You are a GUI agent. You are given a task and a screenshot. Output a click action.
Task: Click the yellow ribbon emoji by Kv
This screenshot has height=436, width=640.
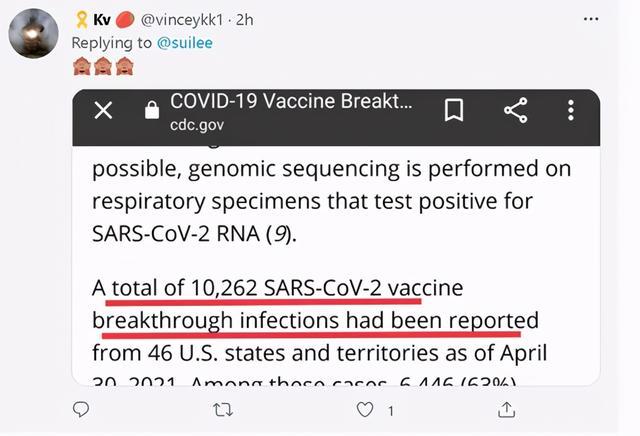81,20
